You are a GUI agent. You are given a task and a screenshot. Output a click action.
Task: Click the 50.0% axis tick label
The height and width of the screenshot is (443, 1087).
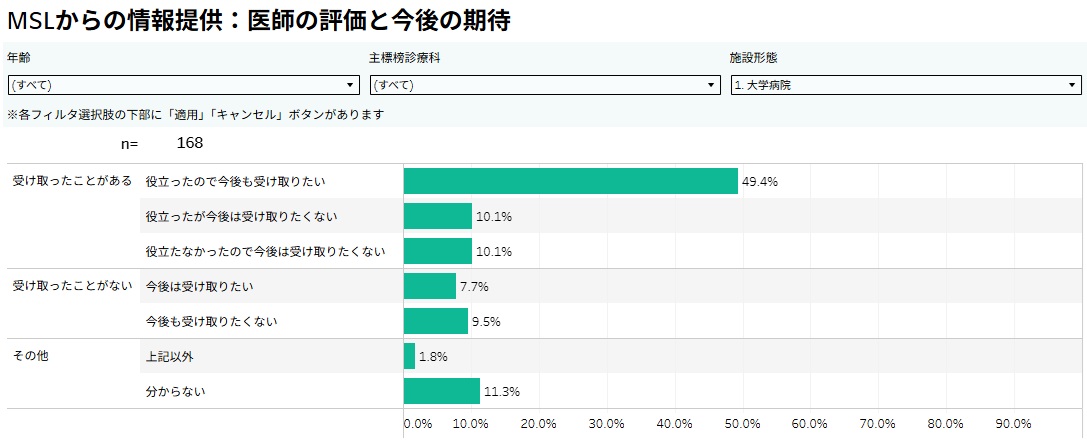click(743, 423)
